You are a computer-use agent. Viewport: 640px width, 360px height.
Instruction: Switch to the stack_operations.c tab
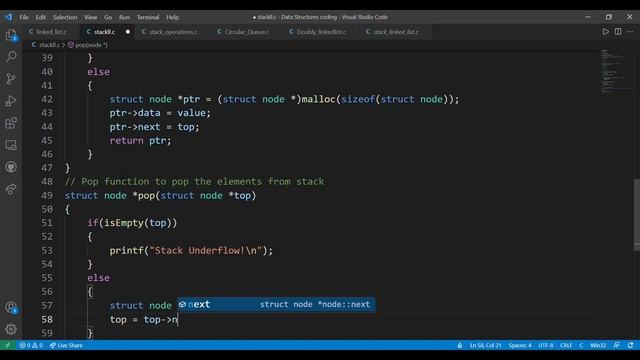point(173,32)
